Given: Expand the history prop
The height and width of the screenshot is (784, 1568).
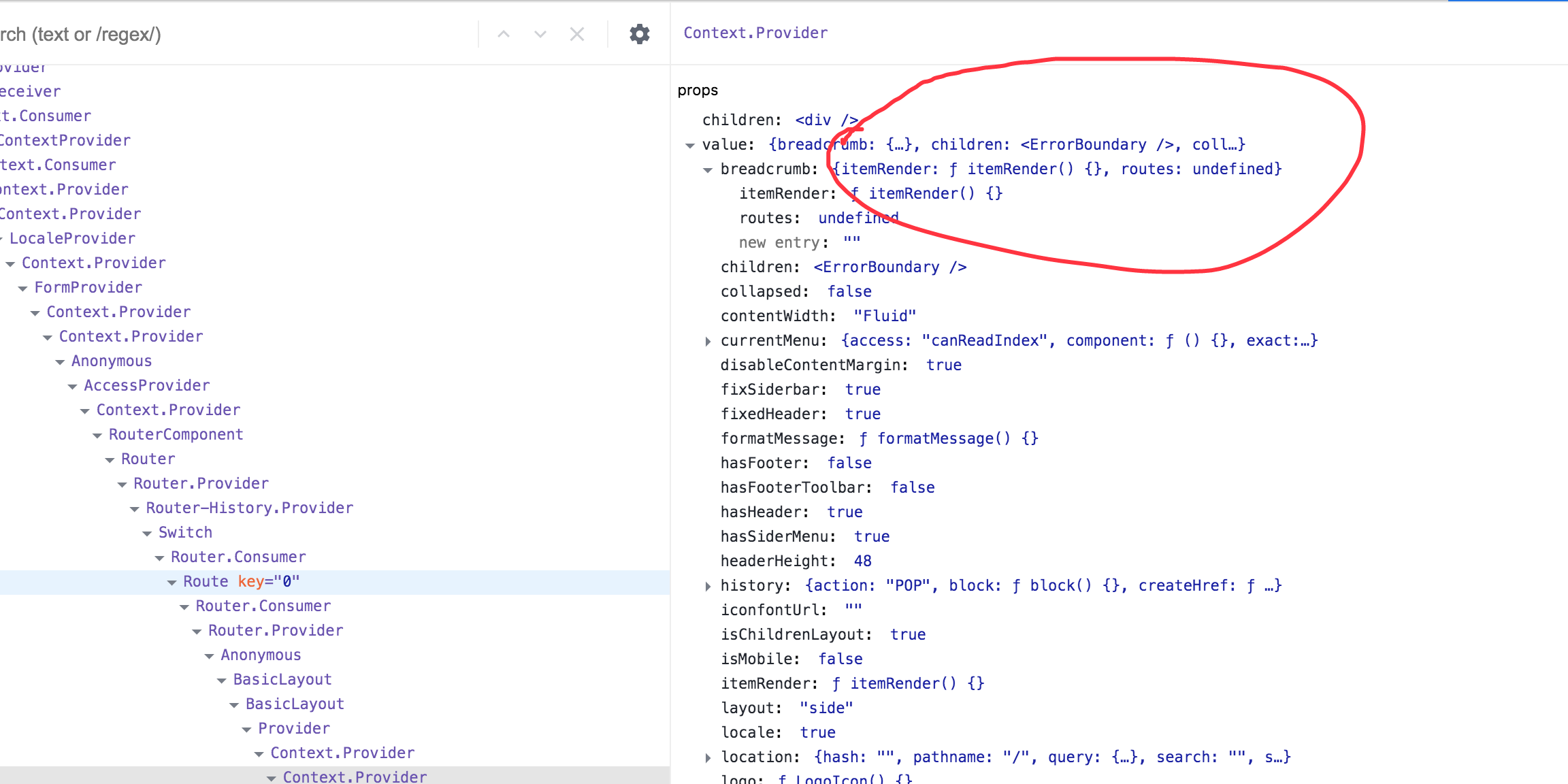Looking at the screenshot, I should click(x=708, y=585).
